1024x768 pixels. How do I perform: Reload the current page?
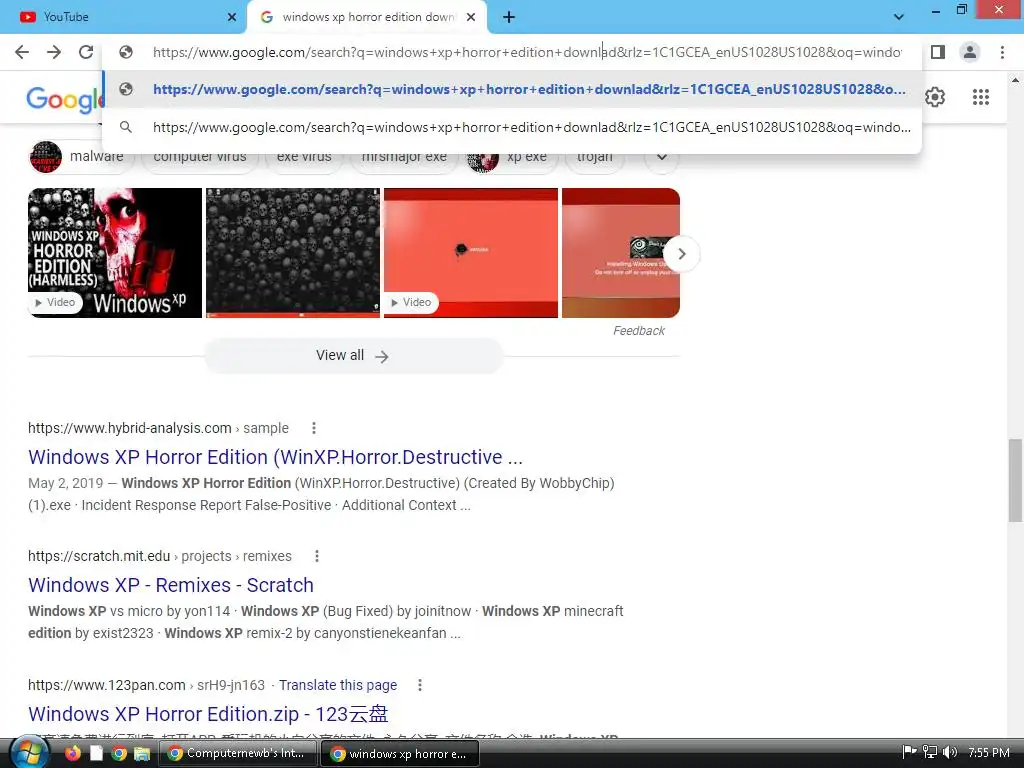(x=86, y=52)
